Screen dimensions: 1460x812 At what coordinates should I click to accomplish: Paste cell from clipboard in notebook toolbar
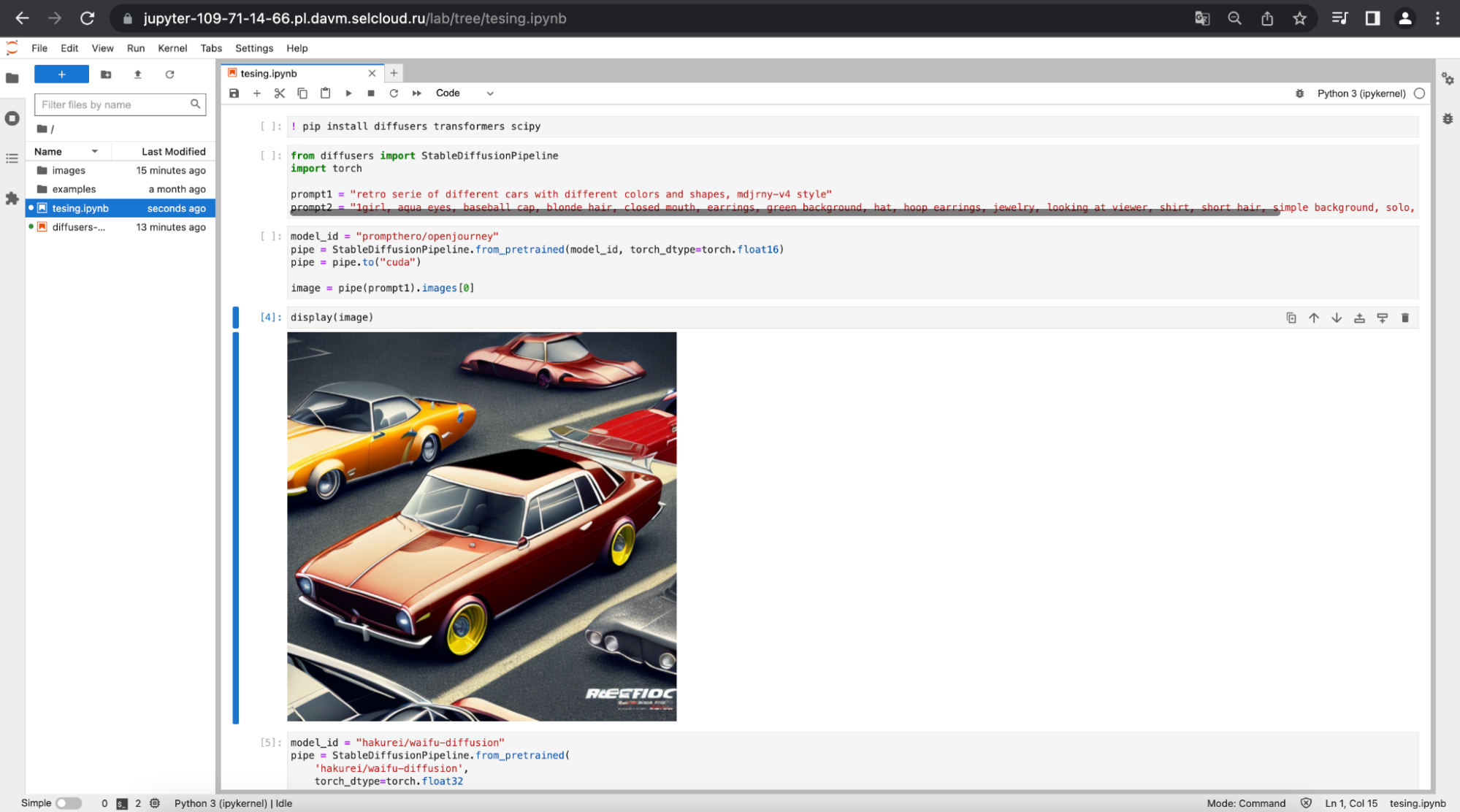click(x=326, y=93)
